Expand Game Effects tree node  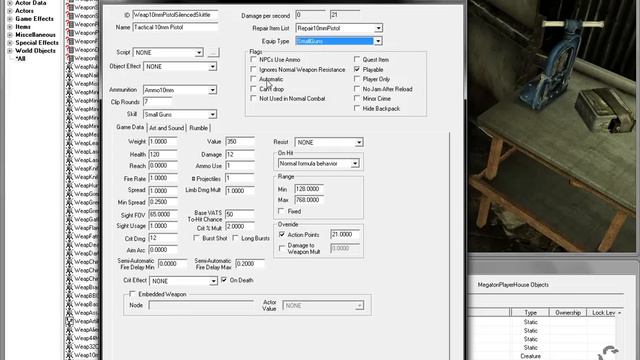tap(10, 19)
